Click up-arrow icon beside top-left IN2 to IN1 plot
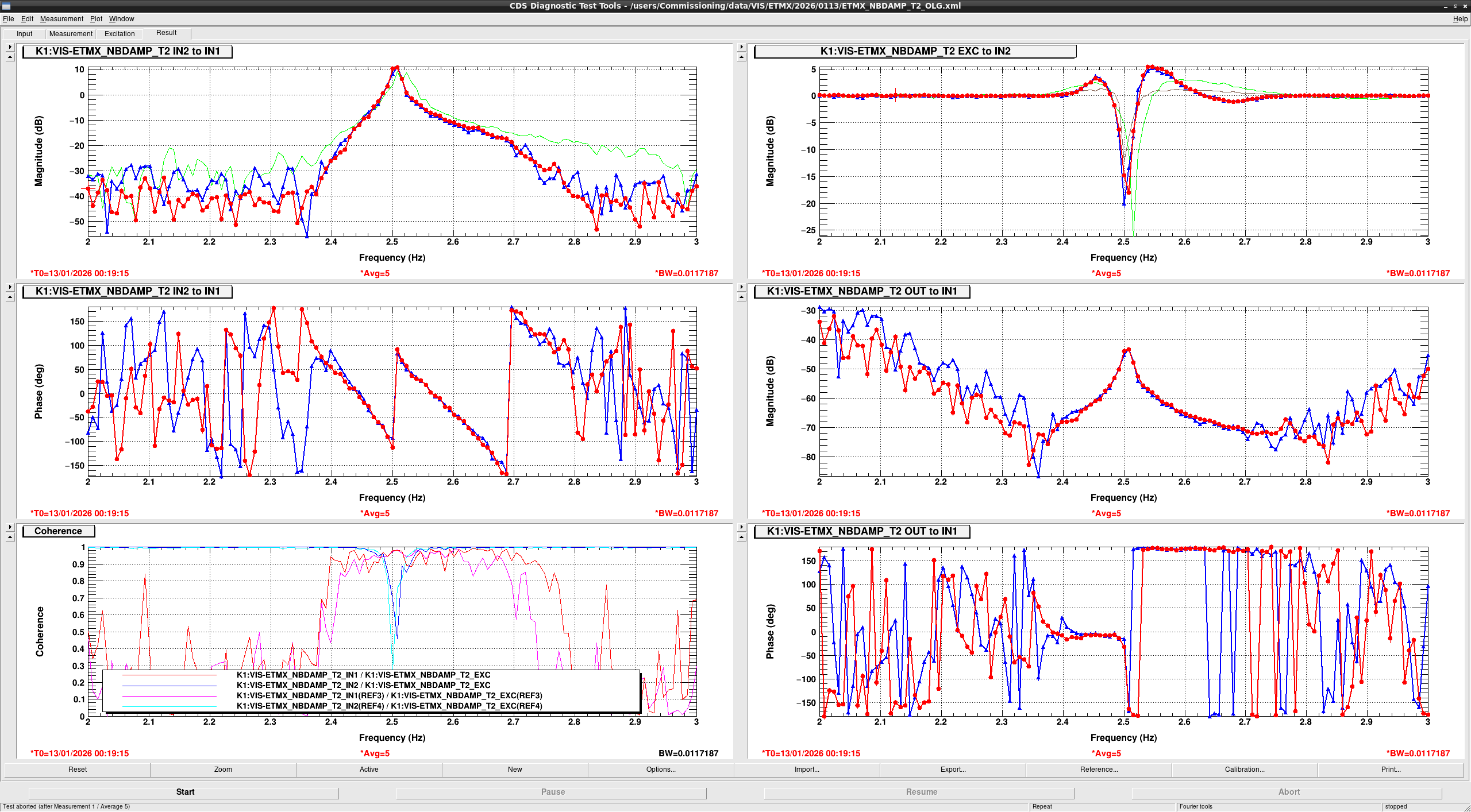Screen dimensions: 1471x812 pos(10,57)
